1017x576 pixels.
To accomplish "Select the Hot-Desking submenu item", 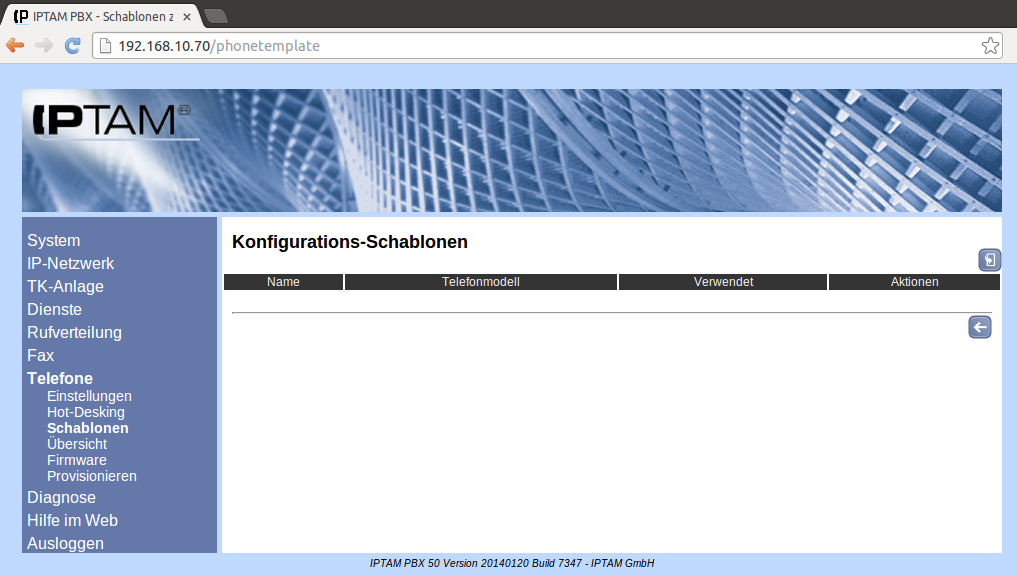I will [86, 412].
